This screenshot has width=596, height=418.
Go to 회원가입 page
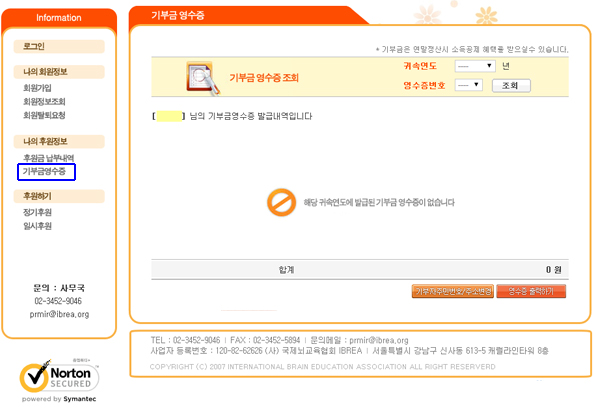[37, 88]
